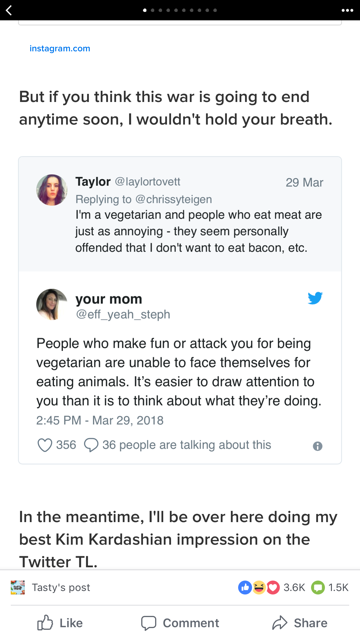The image size is (360, 640).
Task: Tap the speech bubble reply icon on tweet
Action: coord(91,445)
